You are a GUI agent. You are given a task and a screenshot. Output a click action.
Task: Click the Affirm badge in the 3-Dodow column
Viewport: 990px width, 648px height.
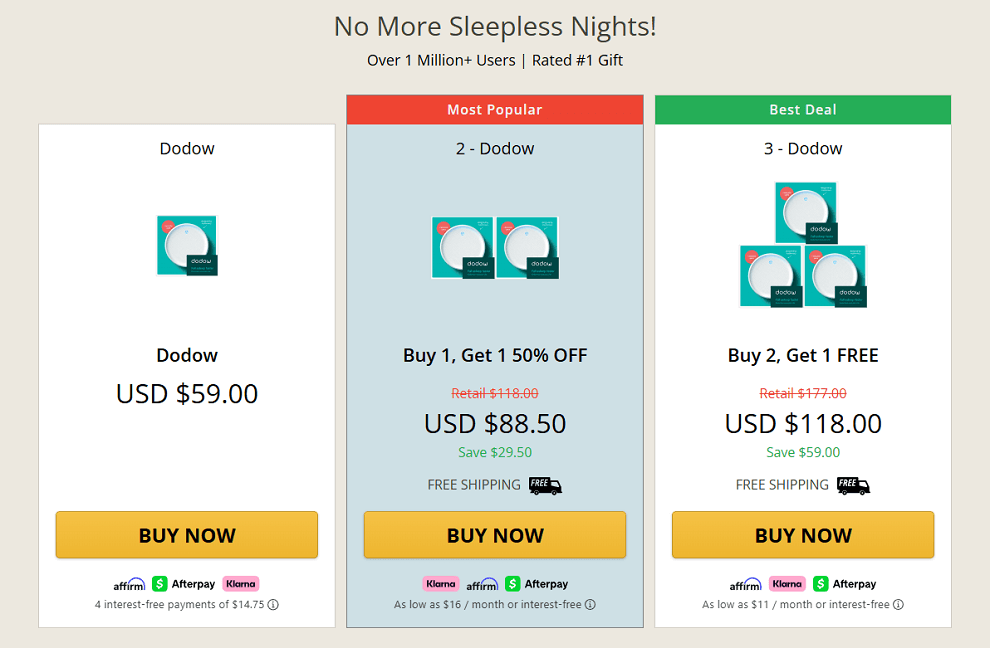[746, 583]
